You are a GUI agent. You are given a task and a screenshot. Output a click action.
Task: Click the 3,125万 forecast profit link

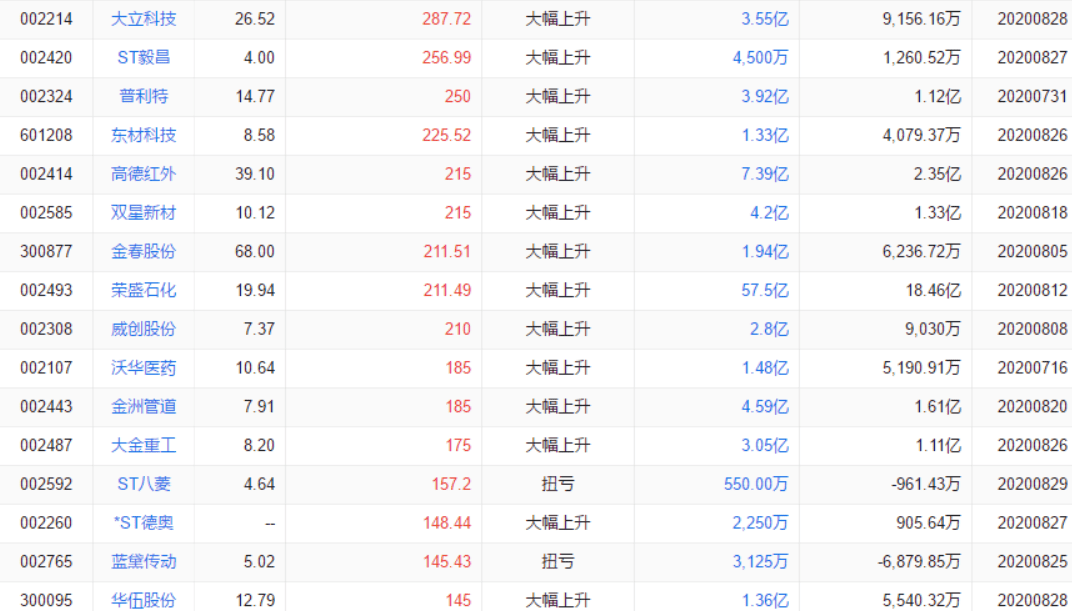click(761, 562)
